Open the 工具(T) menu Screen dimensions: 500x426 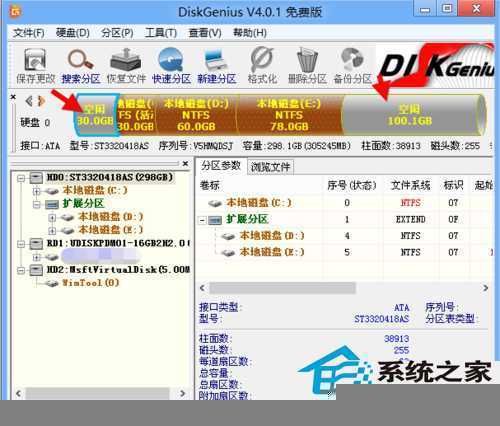click(161, 33)
